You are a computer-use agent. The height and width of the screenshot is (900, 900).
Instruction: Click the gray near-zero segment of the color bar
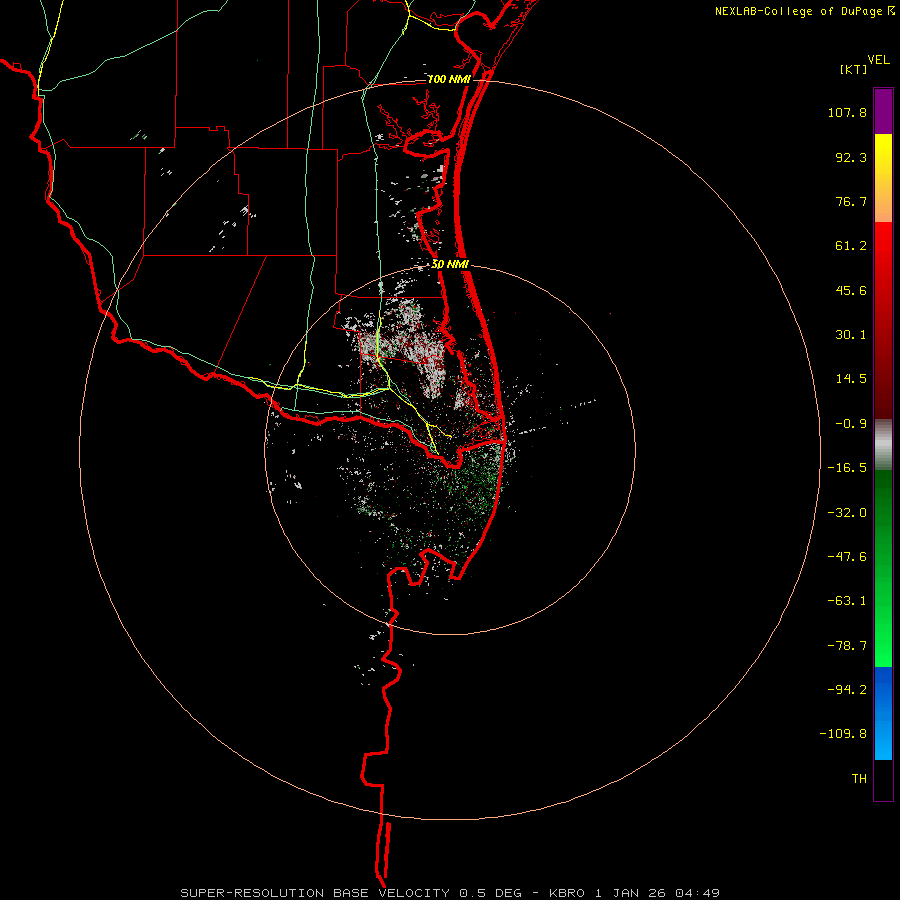(x=883, y=445)
